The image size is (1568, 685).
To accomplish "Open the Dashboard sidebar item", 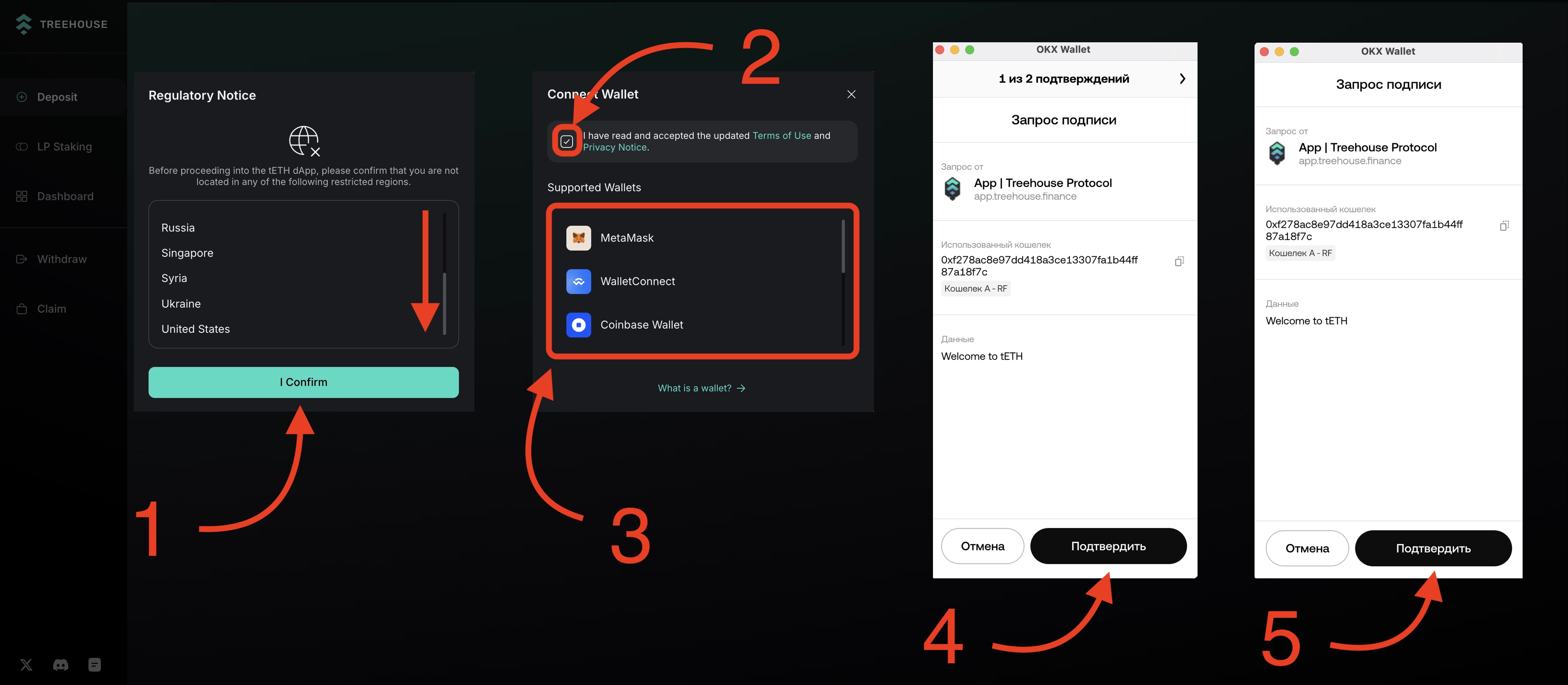I will click(x=64, y=196).
